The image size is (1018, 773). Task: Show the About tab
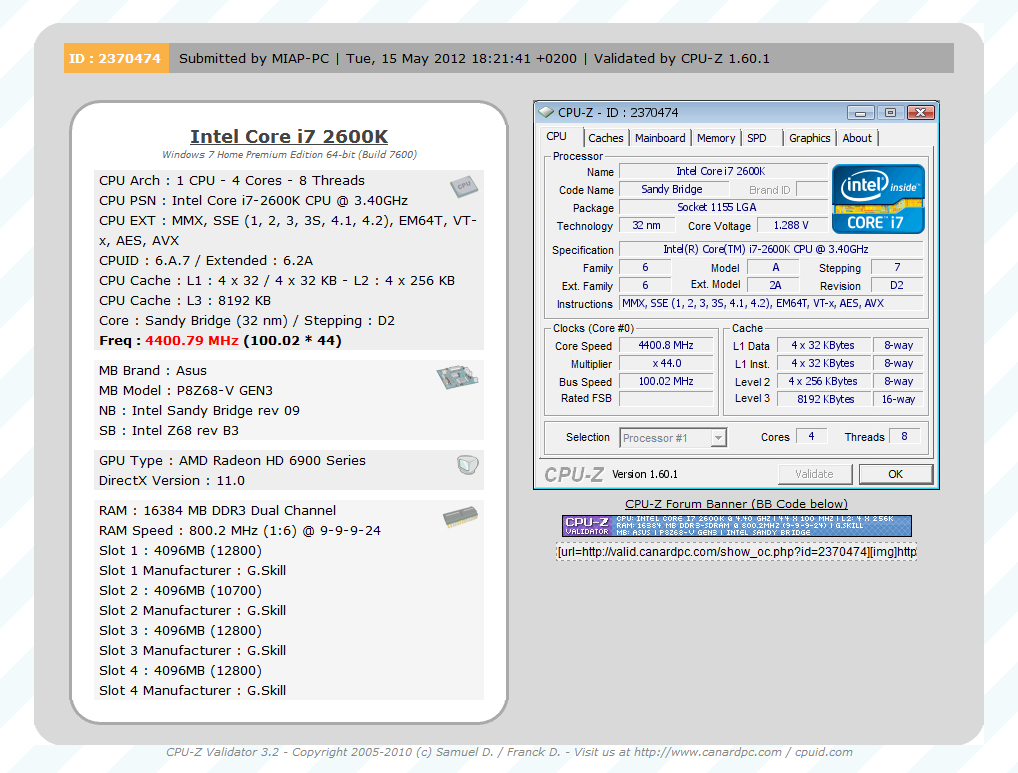point(857,138)
